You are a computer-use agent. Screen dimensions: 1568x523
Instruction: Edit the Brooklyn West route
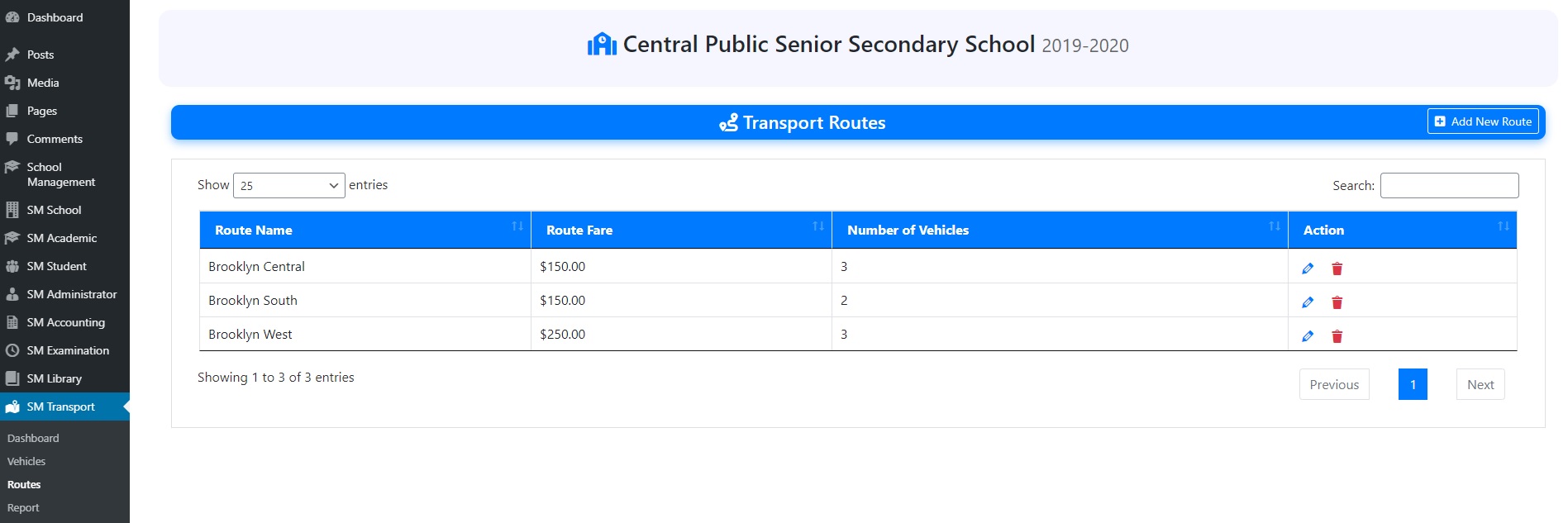pyautogui.click(x=1308, y=336)
